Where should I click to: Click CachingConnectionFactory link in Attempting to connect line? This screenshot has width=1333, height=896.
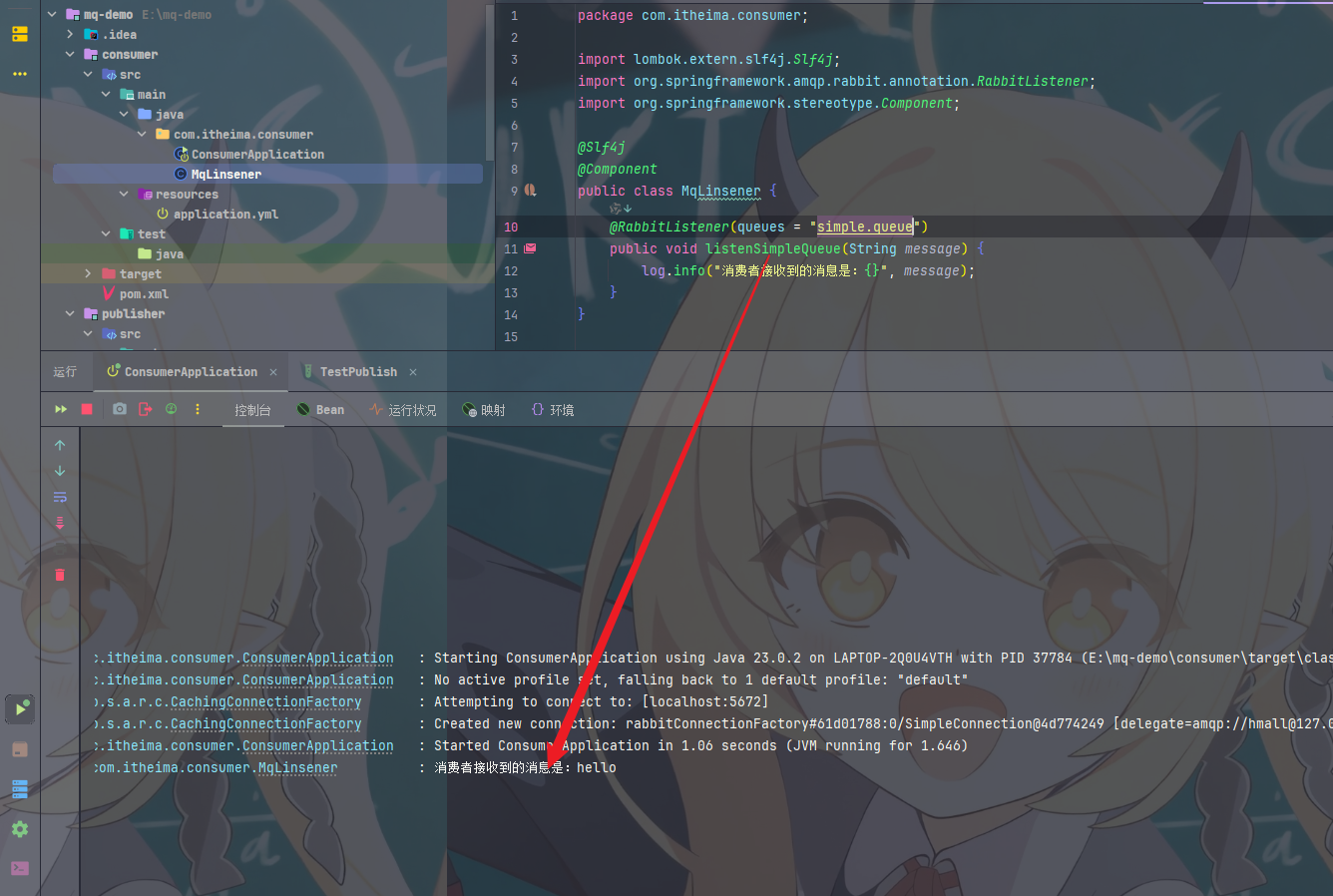tap(265, 702)
